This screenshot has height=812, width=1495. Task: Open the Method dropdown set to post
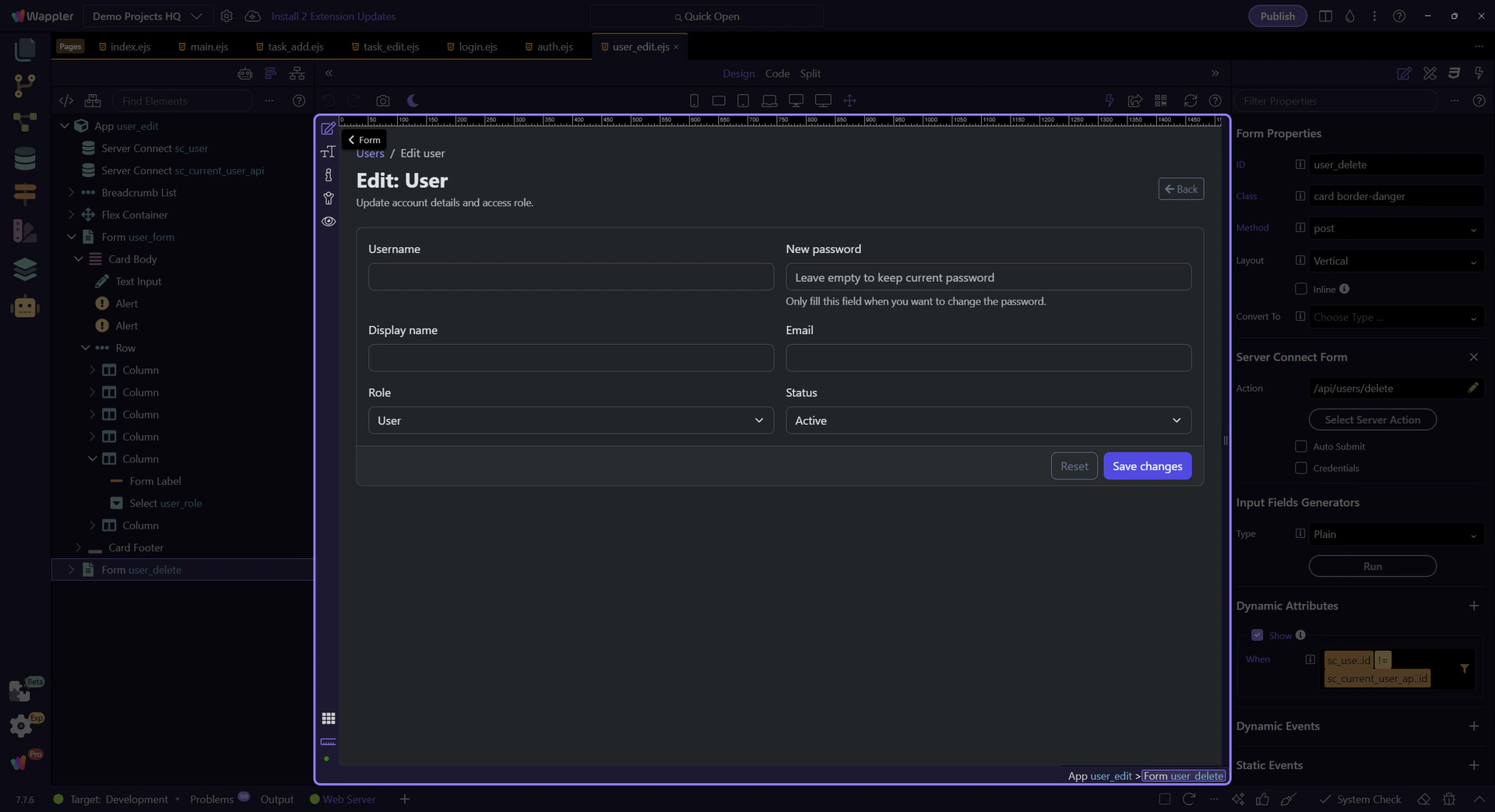(1395, 228)
